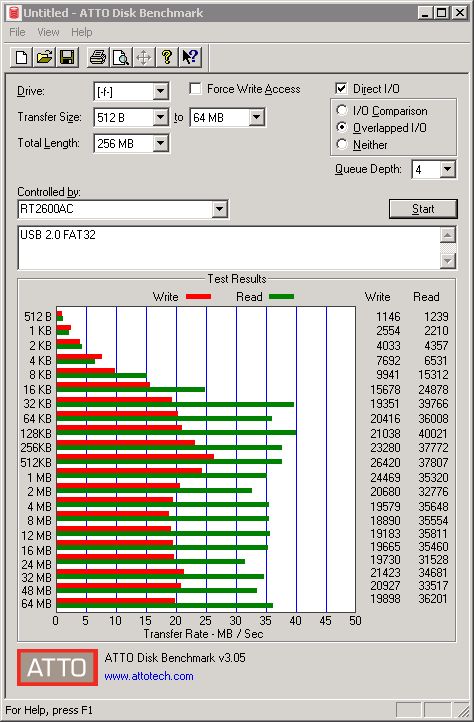Save results with the floppy disk icon
The width and height of the screenshot is (474, 722).
coord(67,58)
